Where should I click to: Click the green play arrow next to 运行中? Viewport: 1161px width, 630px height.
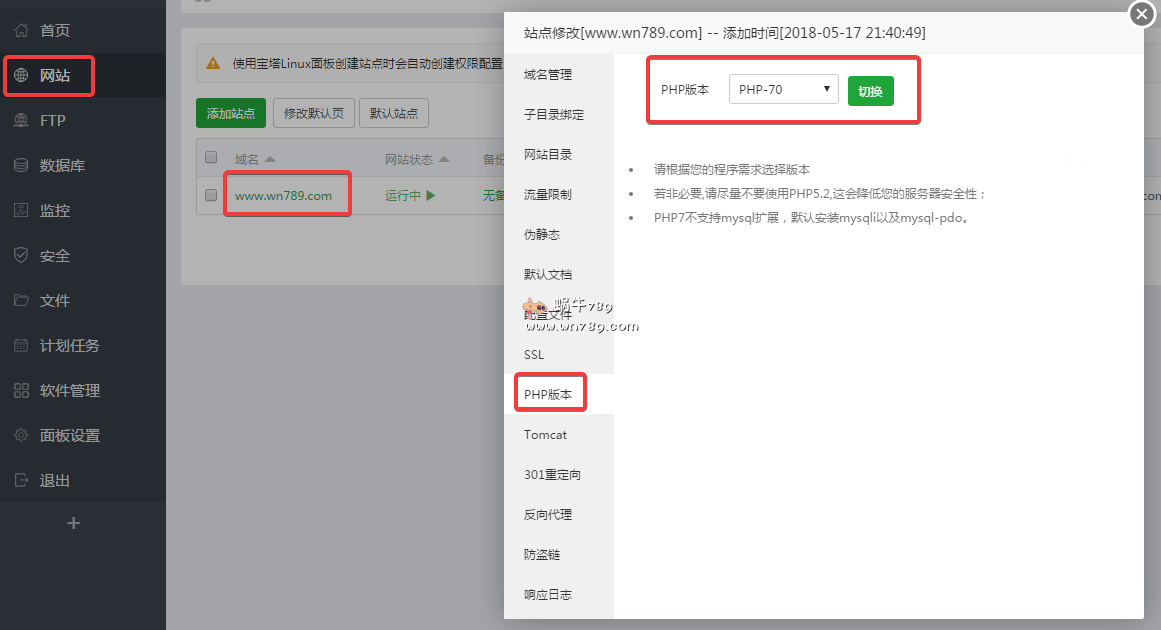(431, 195)
